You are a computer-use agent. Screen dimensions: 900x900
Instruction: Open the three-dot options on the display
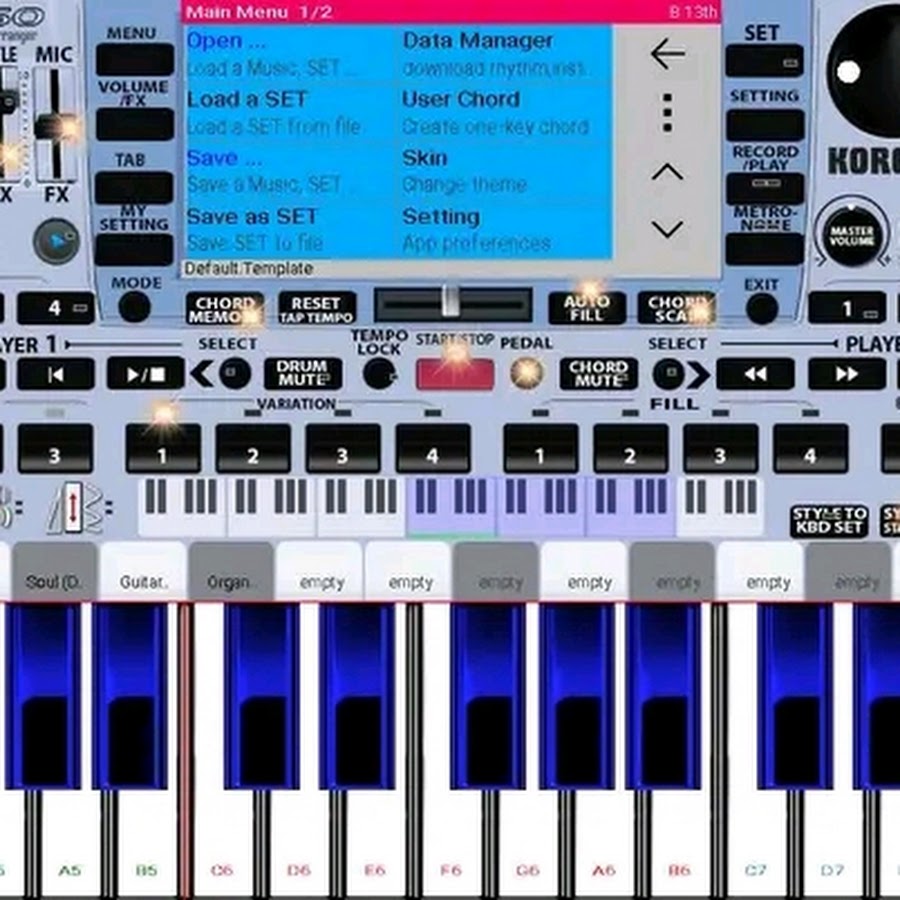pos(667,113)
